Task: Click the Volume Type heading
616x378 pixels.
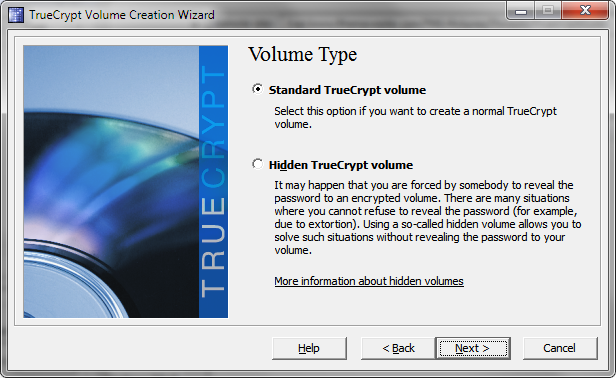Action: 303,54
